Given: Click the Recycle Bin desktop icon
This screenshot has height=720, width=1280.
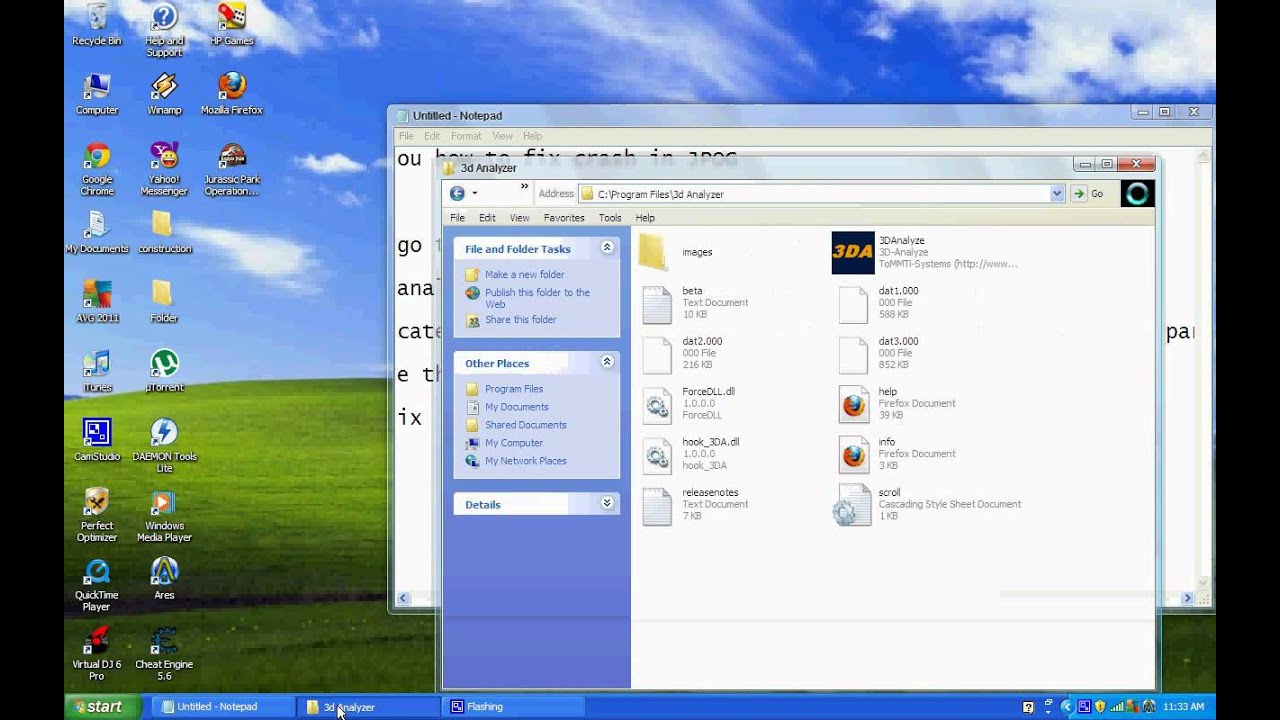Looking at the screenshot, I should (x=97, y=17).
